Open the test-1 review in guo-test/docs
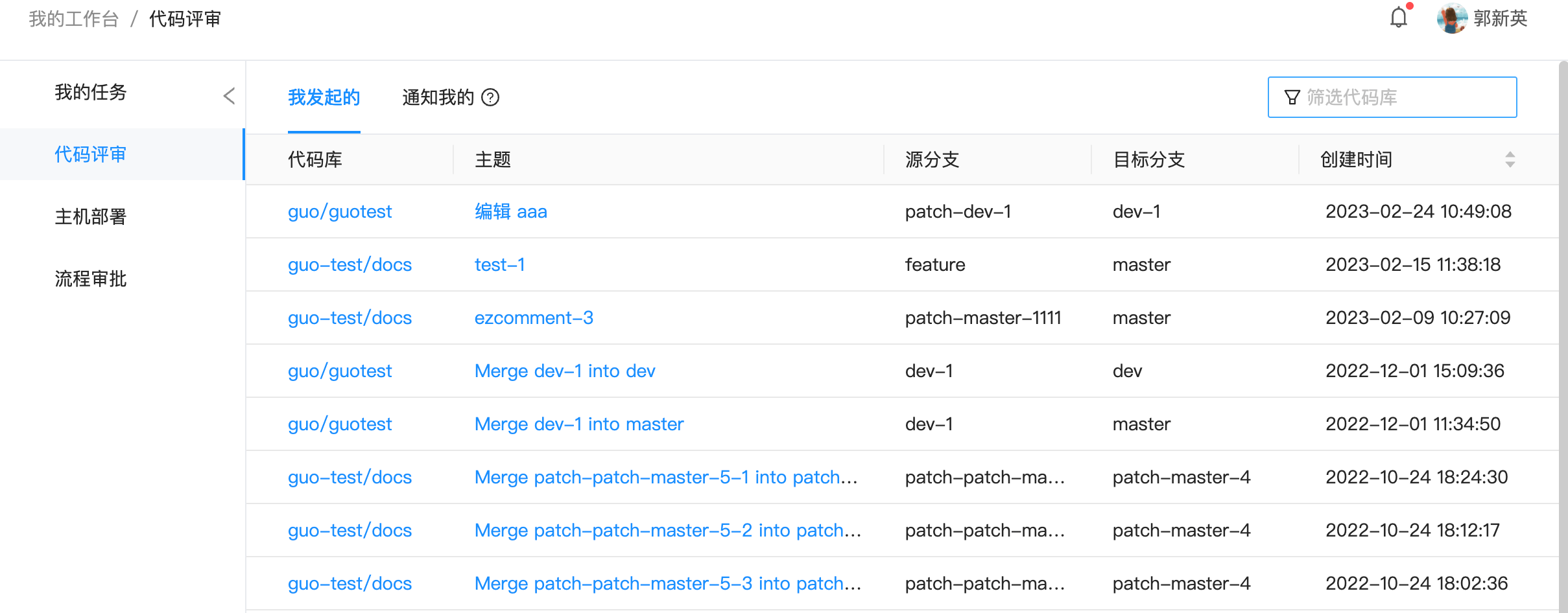Viewport: 1568px width, 613px height. (499, 264)
